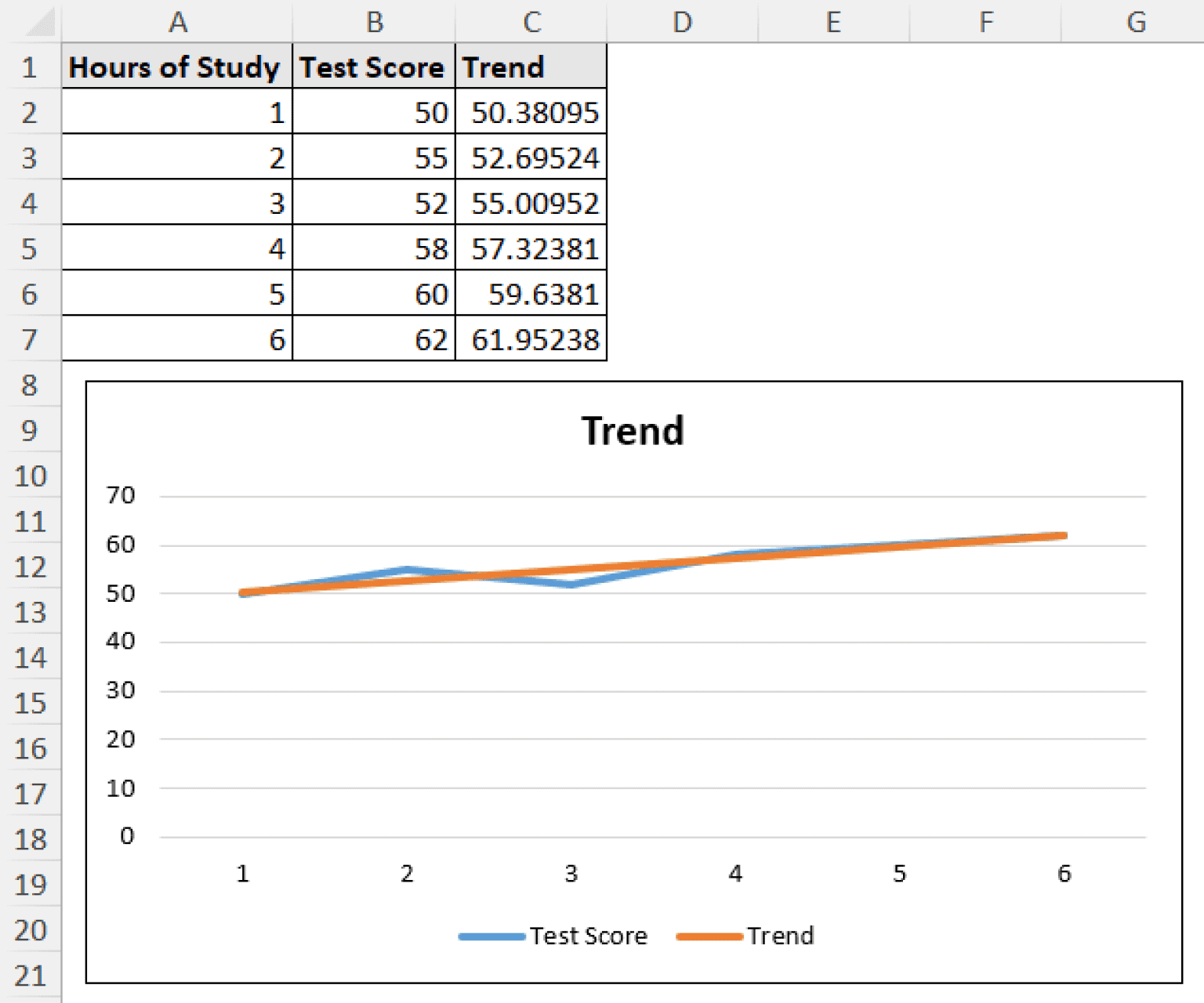Select cell containing value 50.38095
This screenshot has width=1204, height=1003.
pyautogui.click(x=531, y=112)
